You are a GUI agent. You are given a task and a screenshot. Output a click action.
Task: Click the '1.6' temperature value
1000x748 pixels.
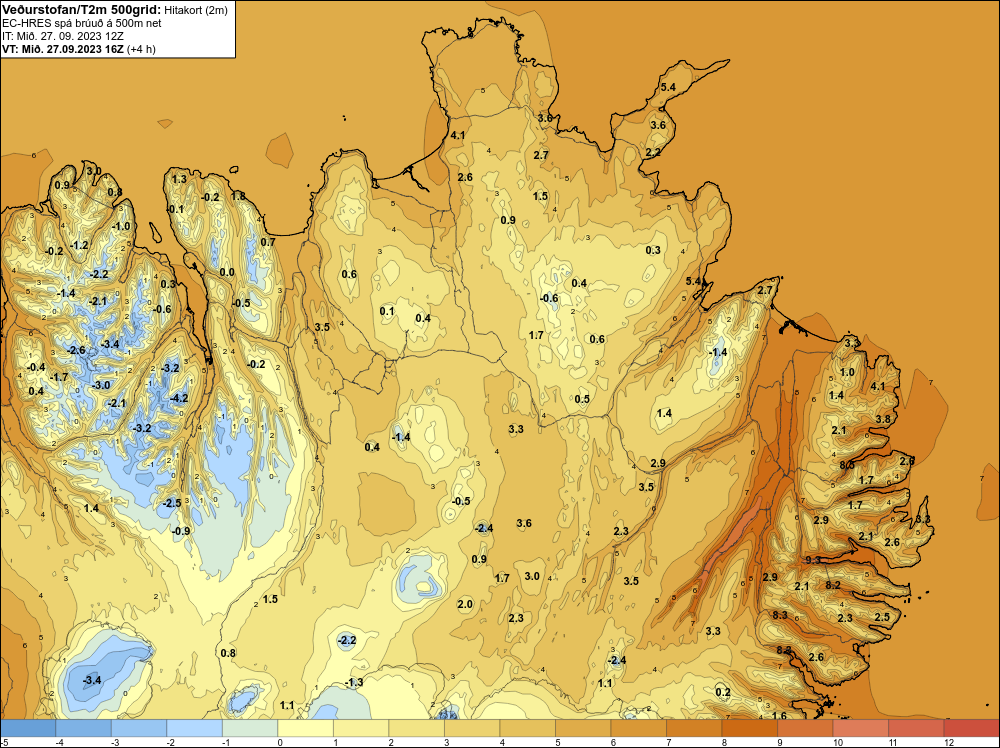coord(779,716)
